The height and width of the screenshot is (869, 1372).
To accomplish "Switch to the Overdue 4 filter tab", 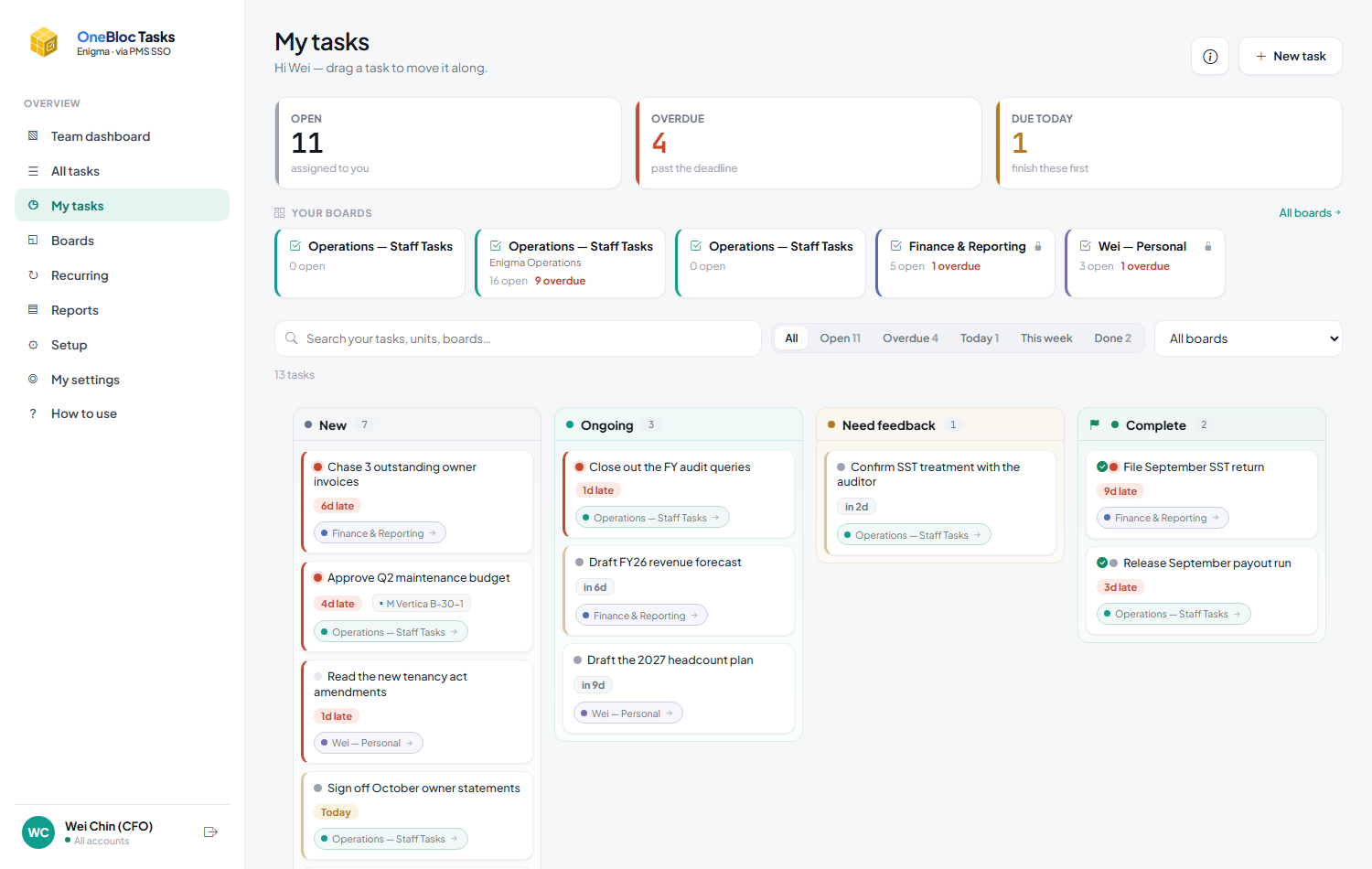I will coord(910,338).
